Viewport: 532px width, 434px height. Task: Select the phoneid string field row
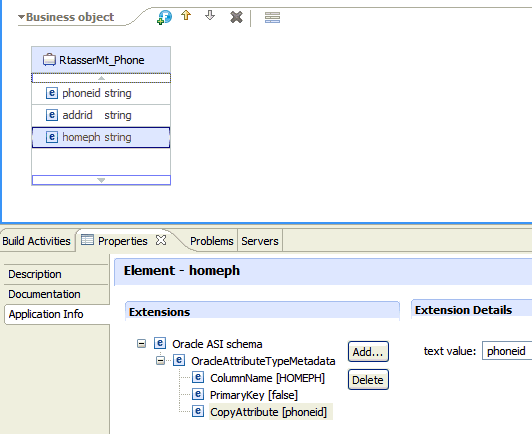(x=101, y=93)
